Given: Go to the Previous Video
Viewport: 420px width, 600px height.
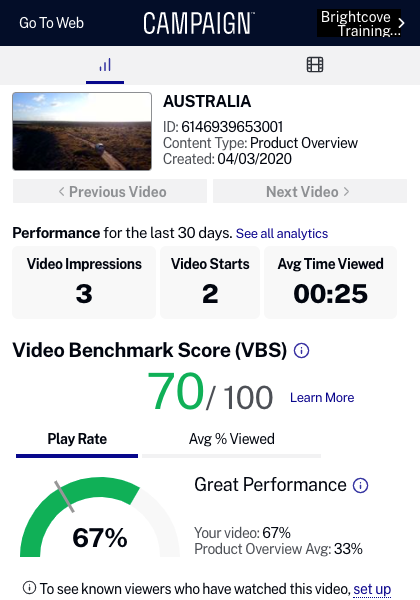Looking at the screenshot, I should (x=110, y=191).
